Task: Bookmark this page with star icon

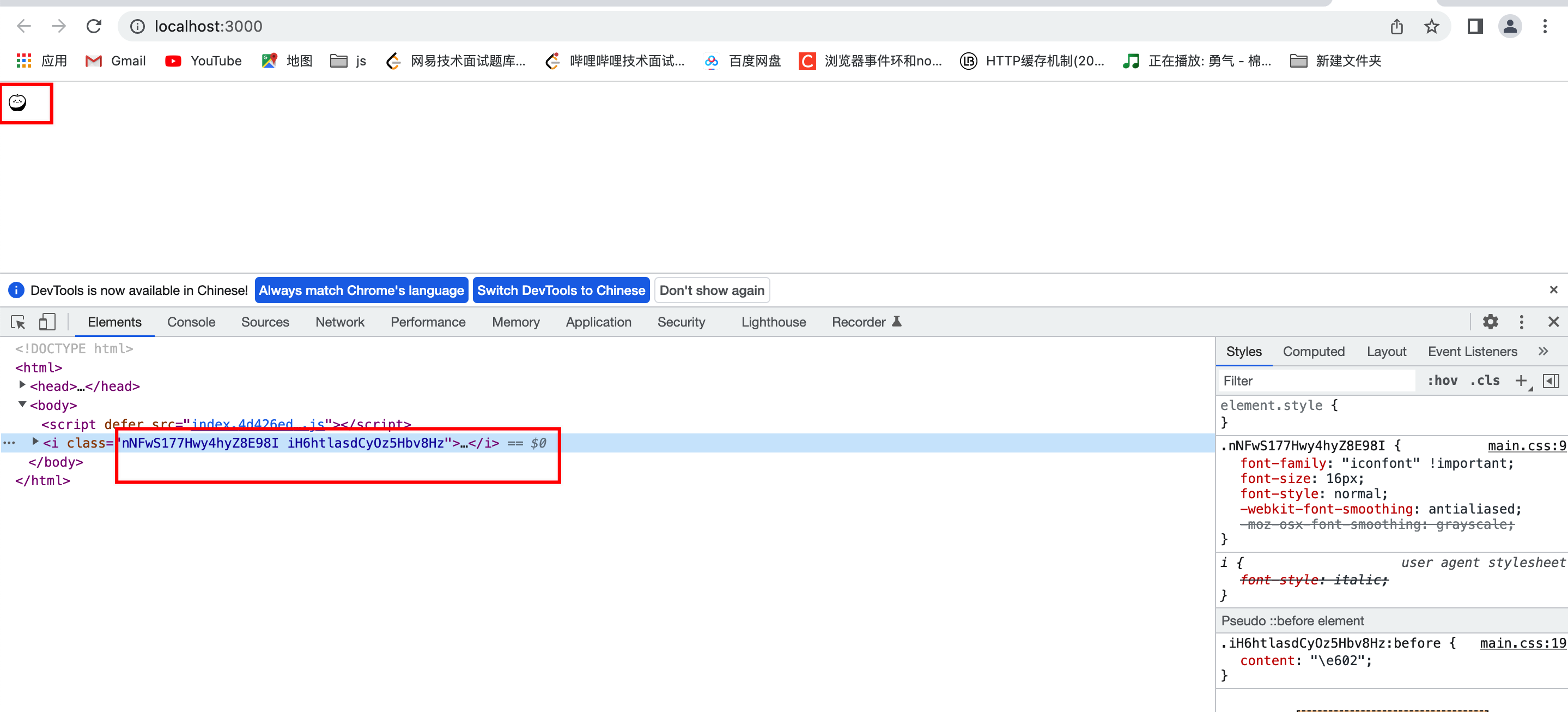Action: [x=1431, y=26]
